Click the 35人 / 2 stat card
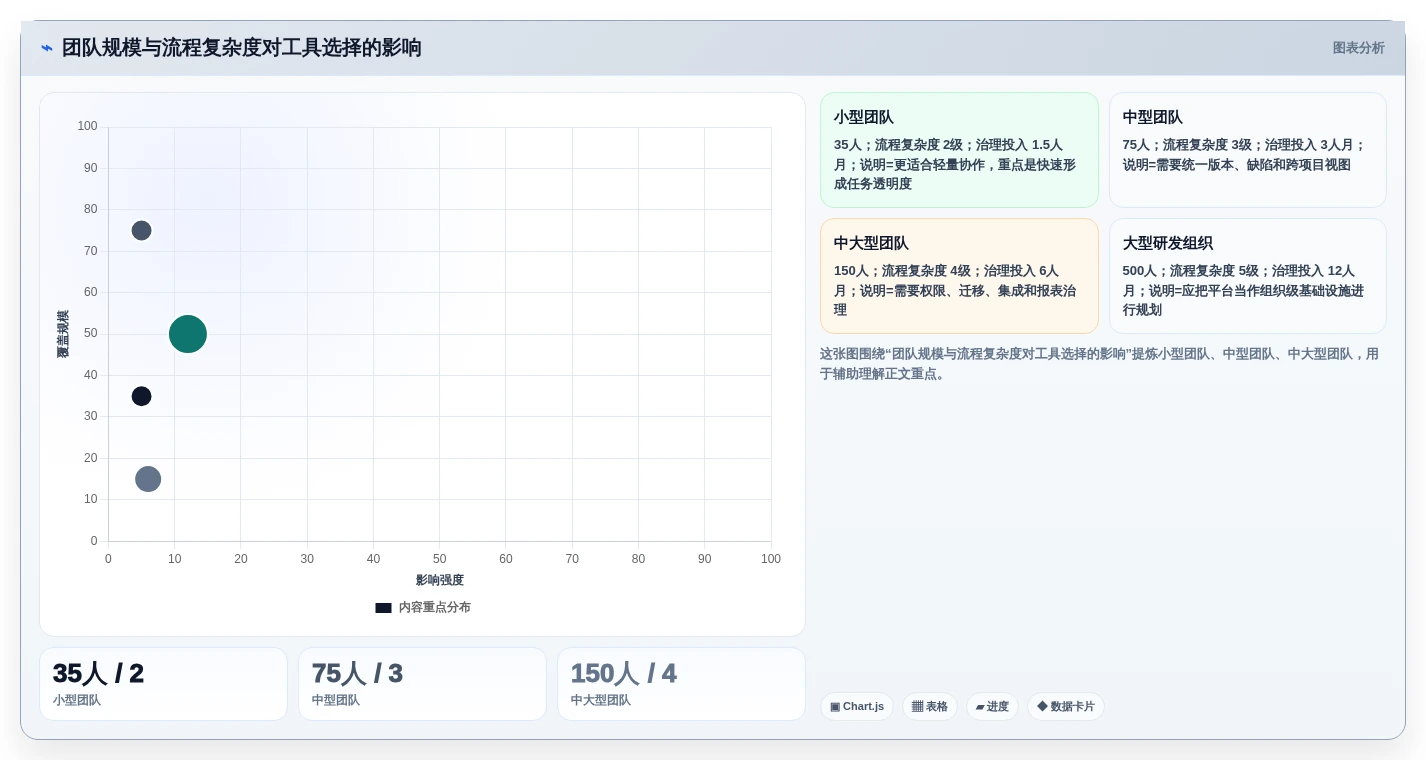Screen dimensions: 1426x760 click(163, 684)
